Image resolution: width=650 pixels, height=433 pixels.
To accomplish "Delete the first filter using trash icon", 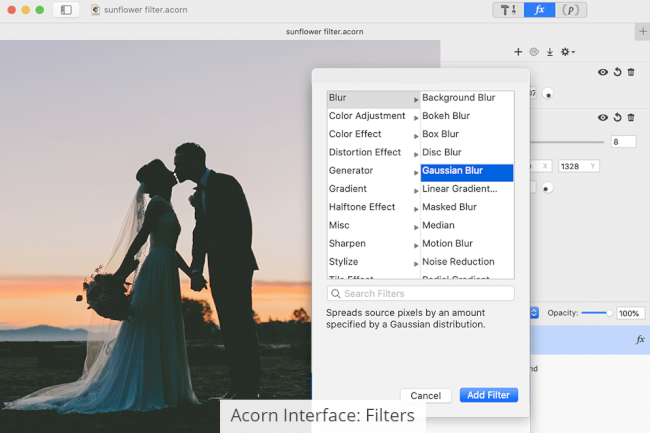I will (x=631, y=72).
